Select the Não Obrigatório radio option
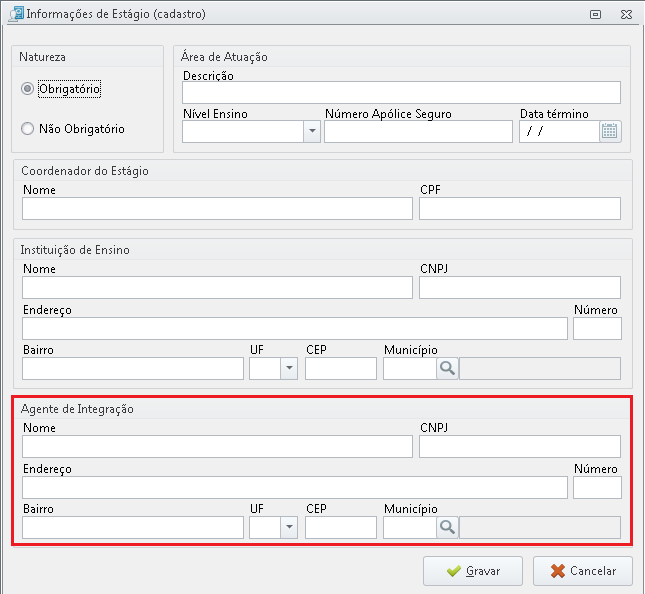The width and height of the screenshot is (645, 594). [x=27, y=128]
